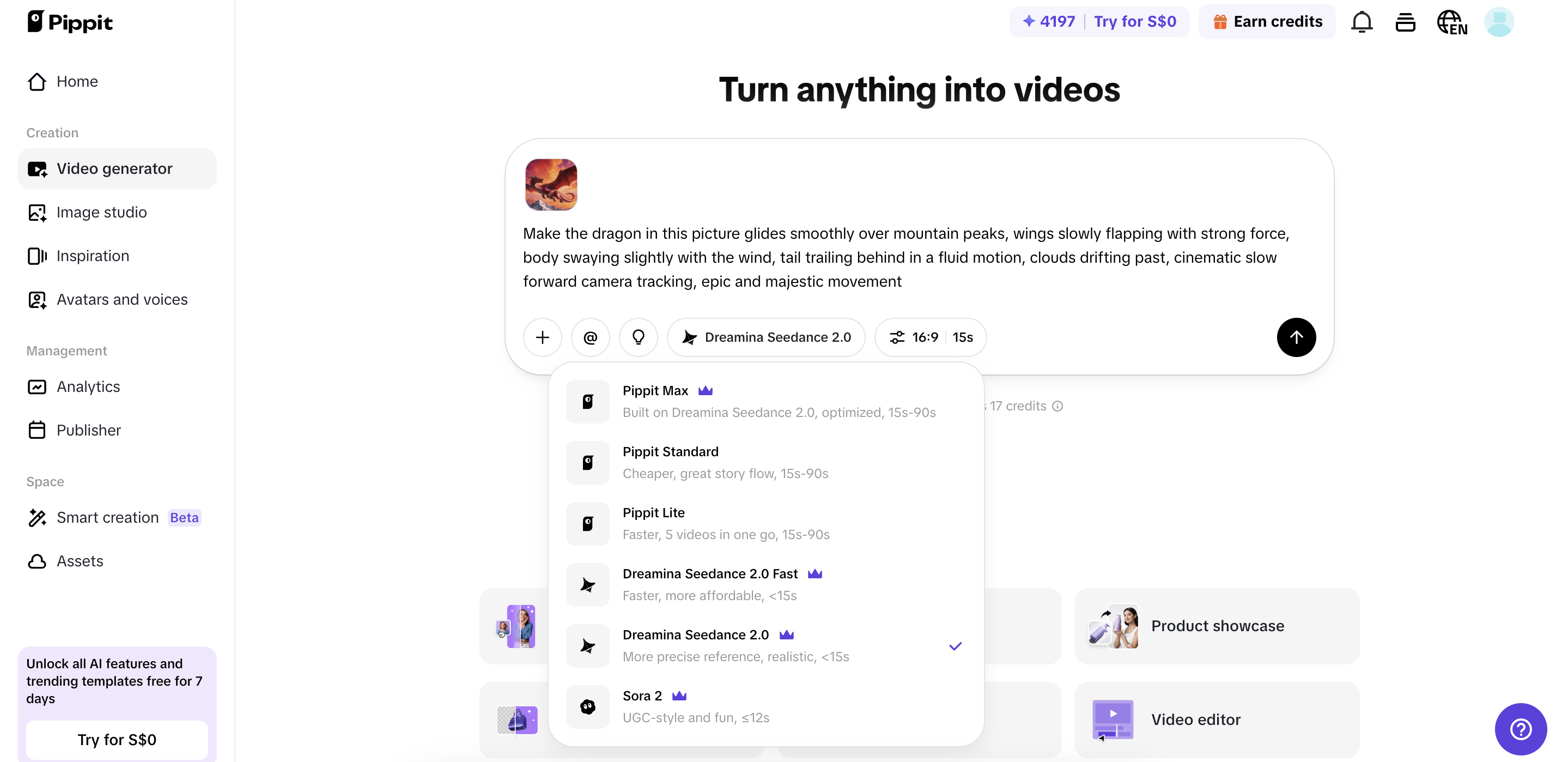Click the arrow button to generate the video
The height and width of the screenshot is (762, 1568).
pos(1296,337)
